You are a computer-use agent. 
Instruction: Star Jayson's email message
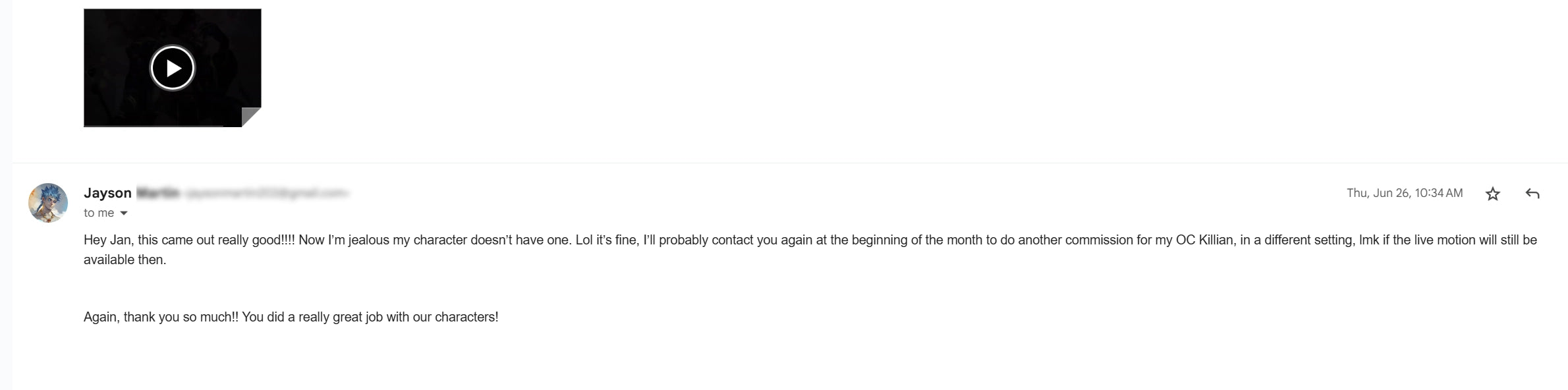tap(1493, 194)
